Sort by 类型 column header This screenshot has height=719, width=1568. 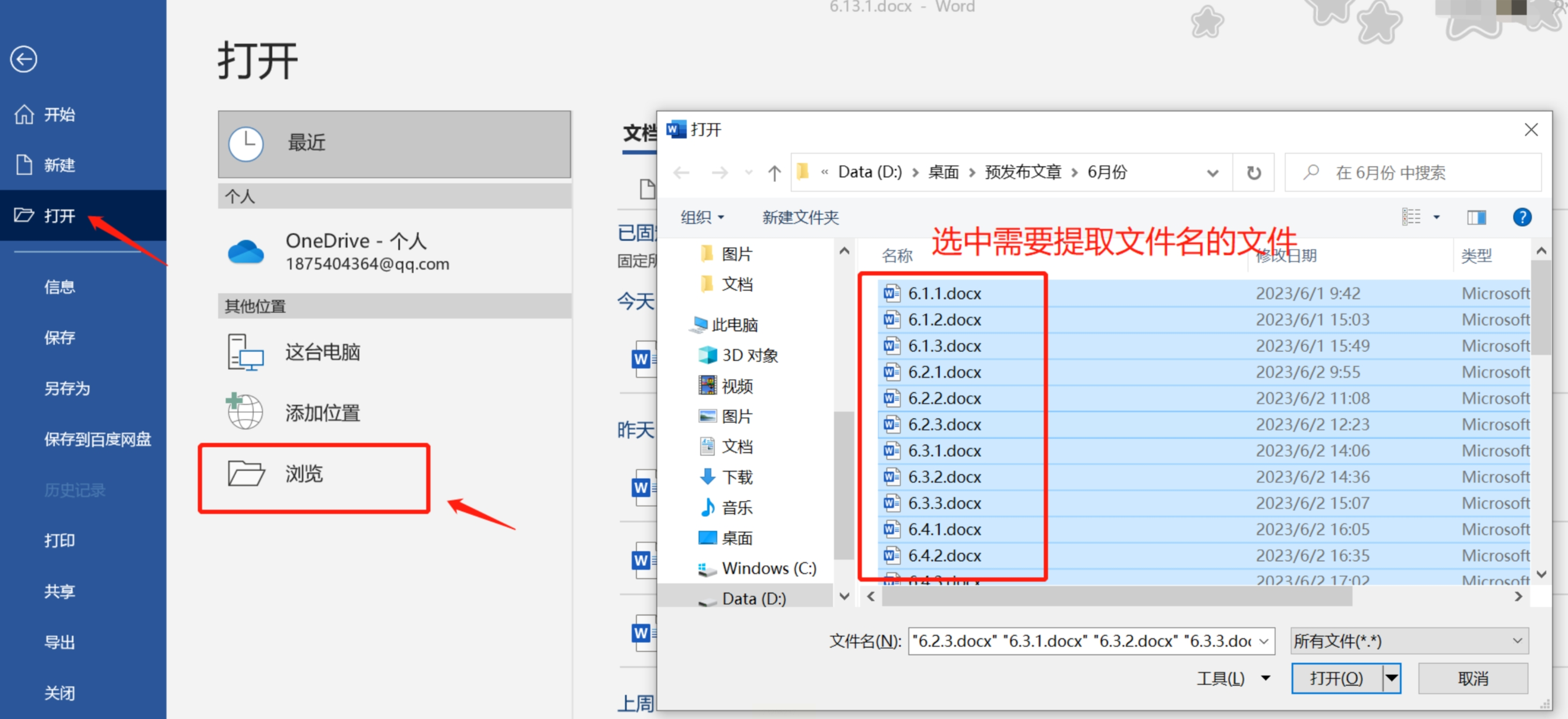click(x=1476, y=256)
